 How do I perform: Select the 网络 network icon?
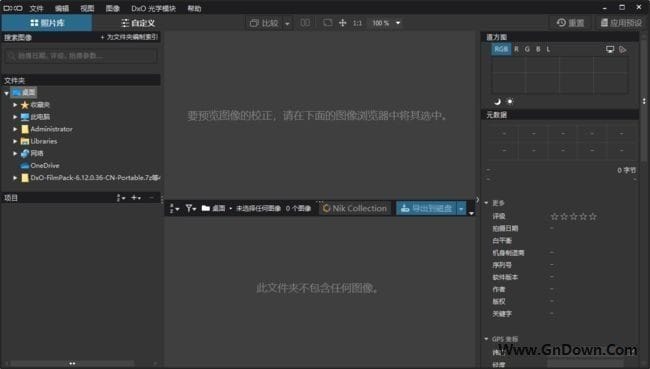[25, 153]
